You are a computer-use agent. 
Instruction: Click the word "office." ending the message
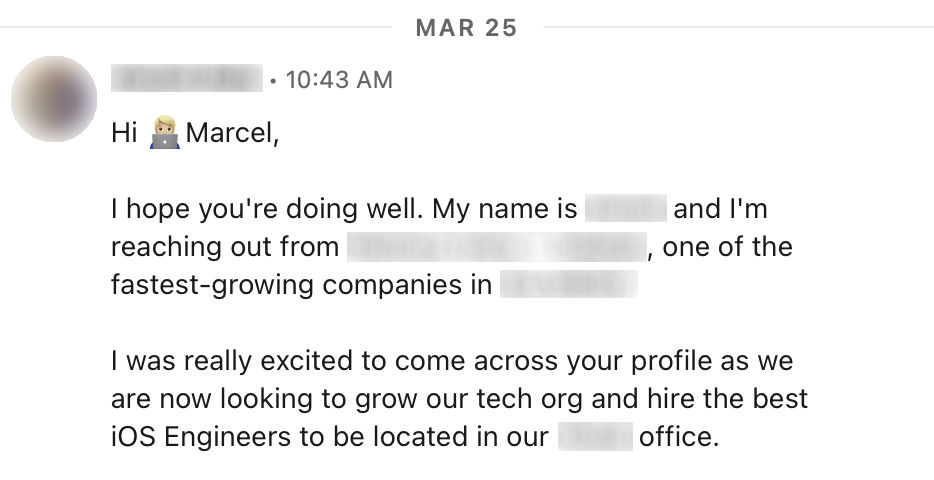pyautogui.click(x=679, y=437)
